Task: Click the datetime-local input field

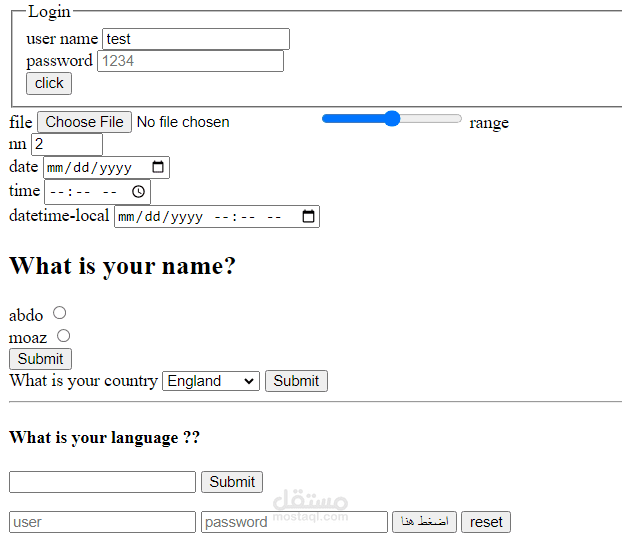Action: (217, 217)
